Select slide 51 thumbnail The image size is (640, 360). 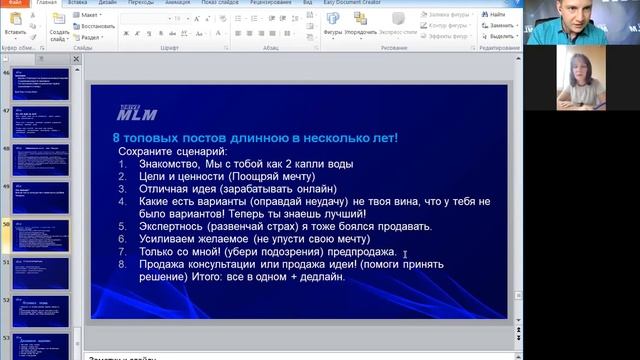click(40, 273)
